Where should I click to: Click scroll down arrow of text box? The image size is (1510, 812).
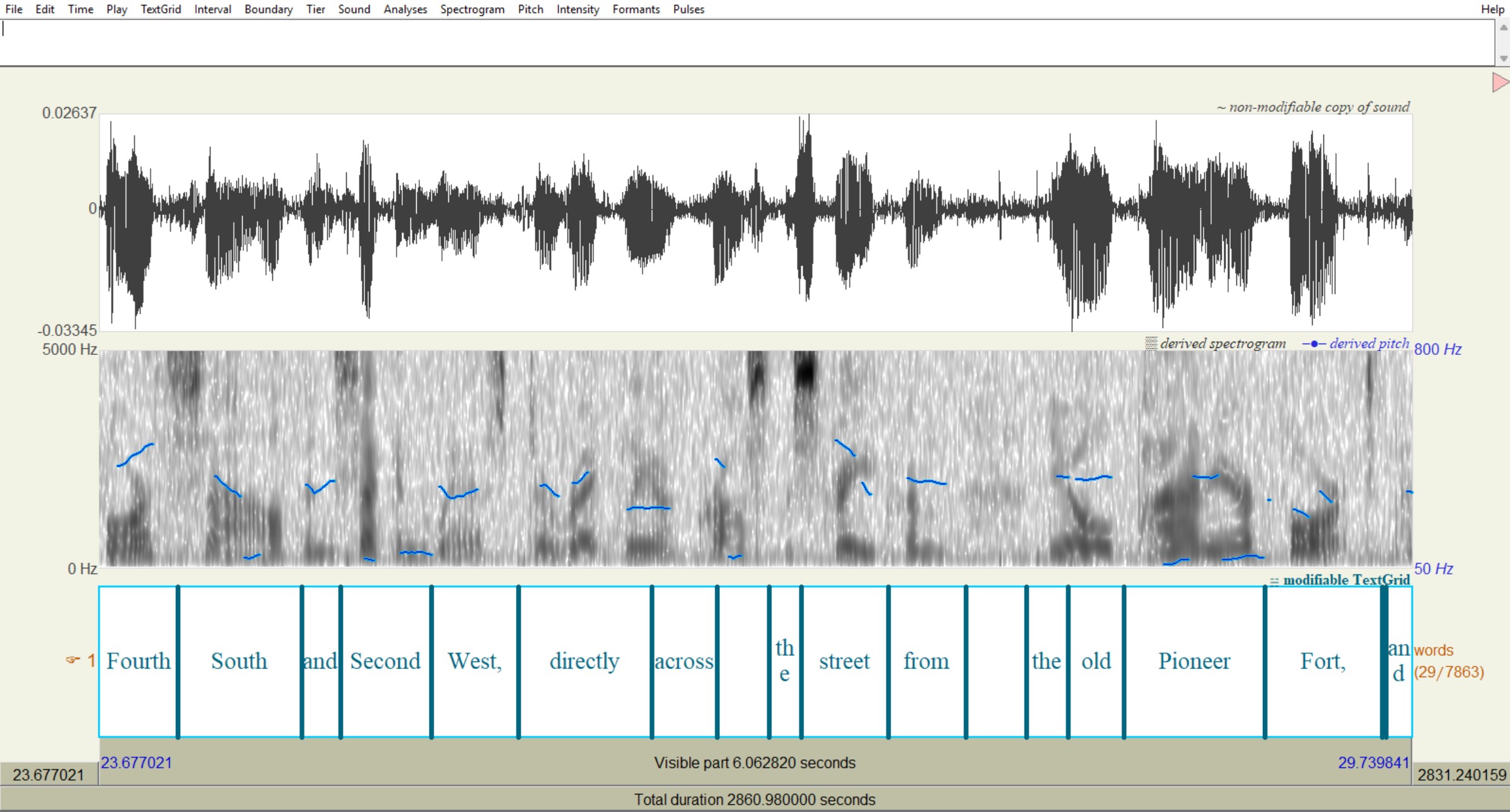pos(1503,58)
